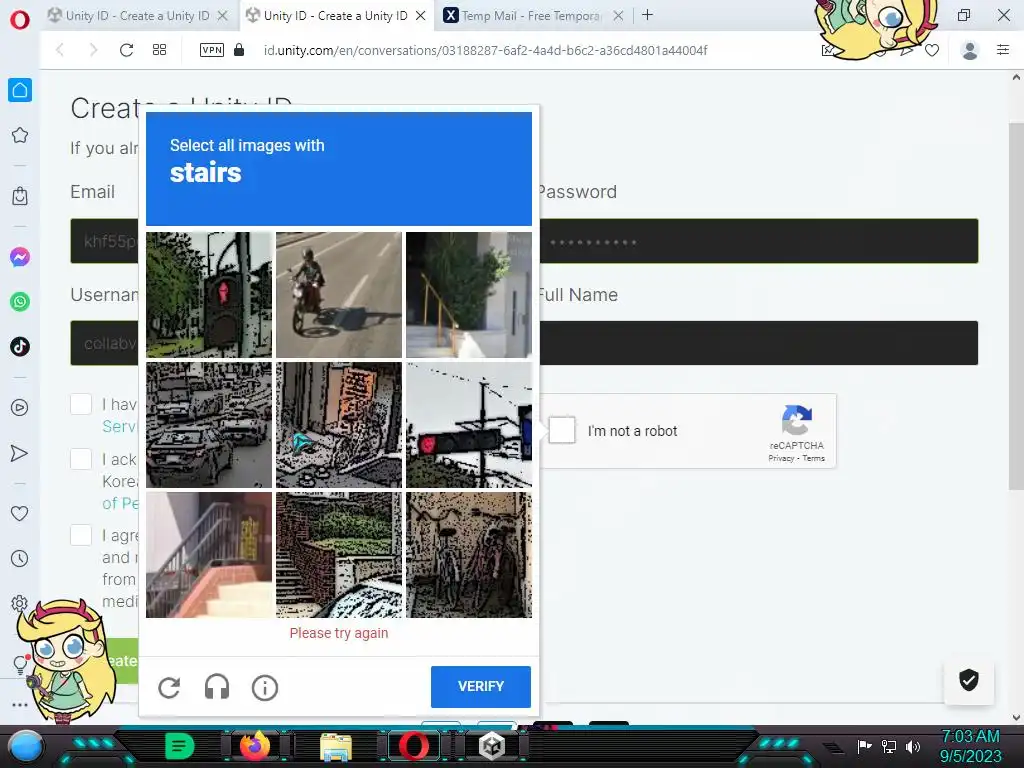Close the Temp Mail tab
Viewport: 1024px width, 768px height.
coord(618,16)
